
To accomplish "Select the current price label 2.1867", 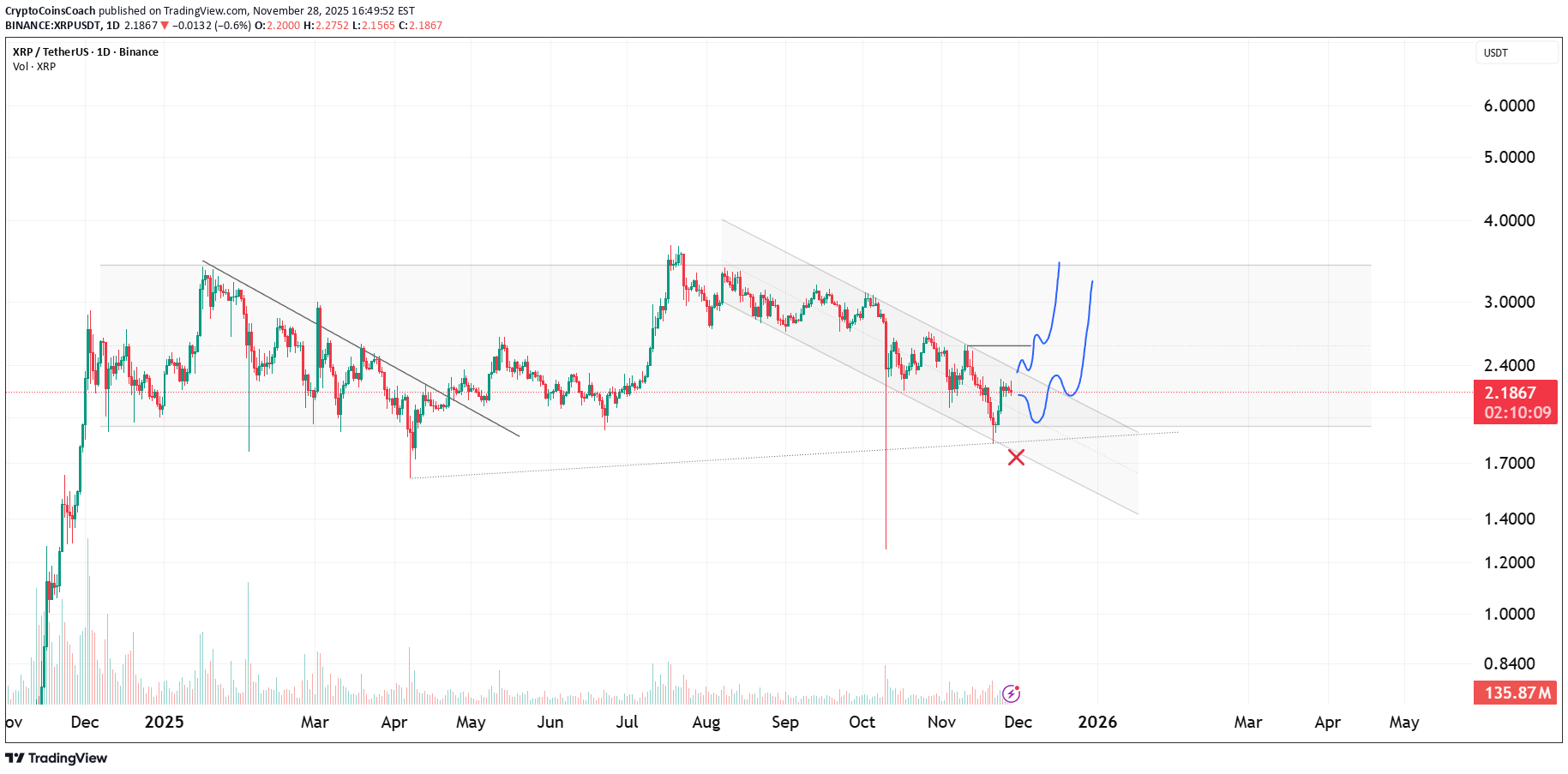I will point(1514,393).
